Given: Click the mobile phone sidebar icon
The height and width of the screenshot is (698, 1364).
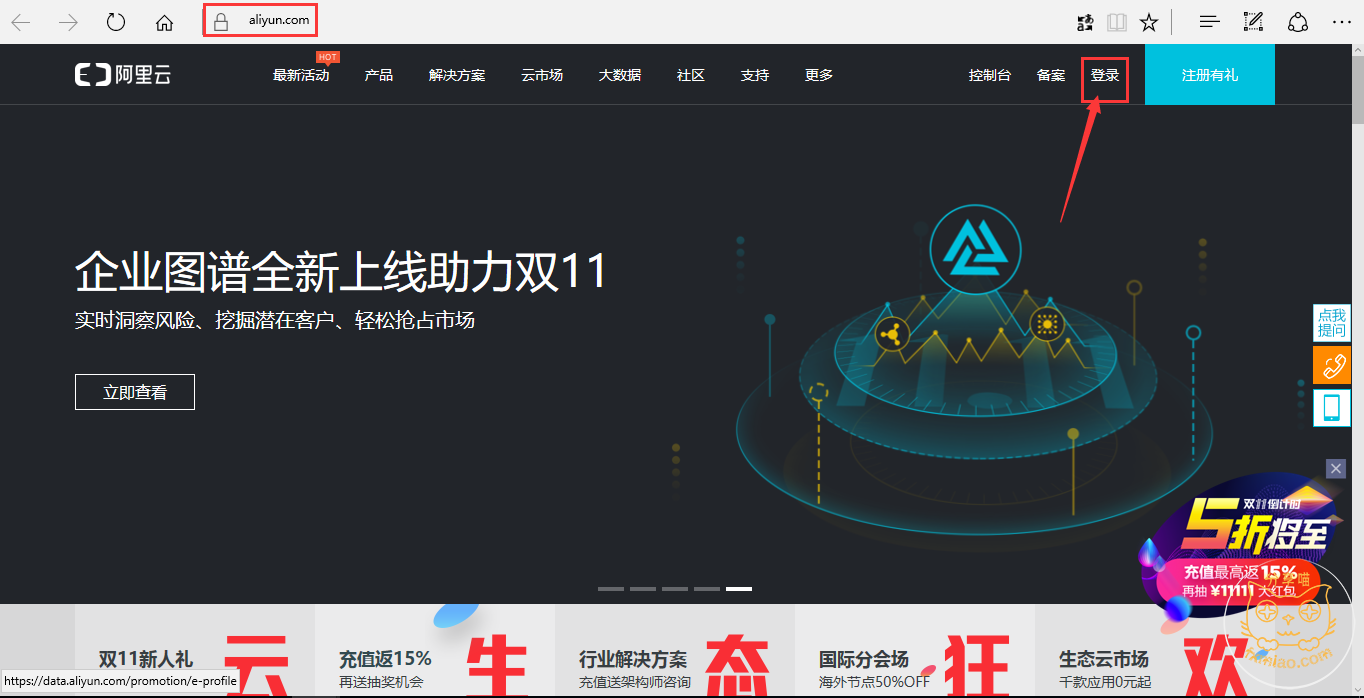Looking at the screenshot, I should tap(1332, 408).
